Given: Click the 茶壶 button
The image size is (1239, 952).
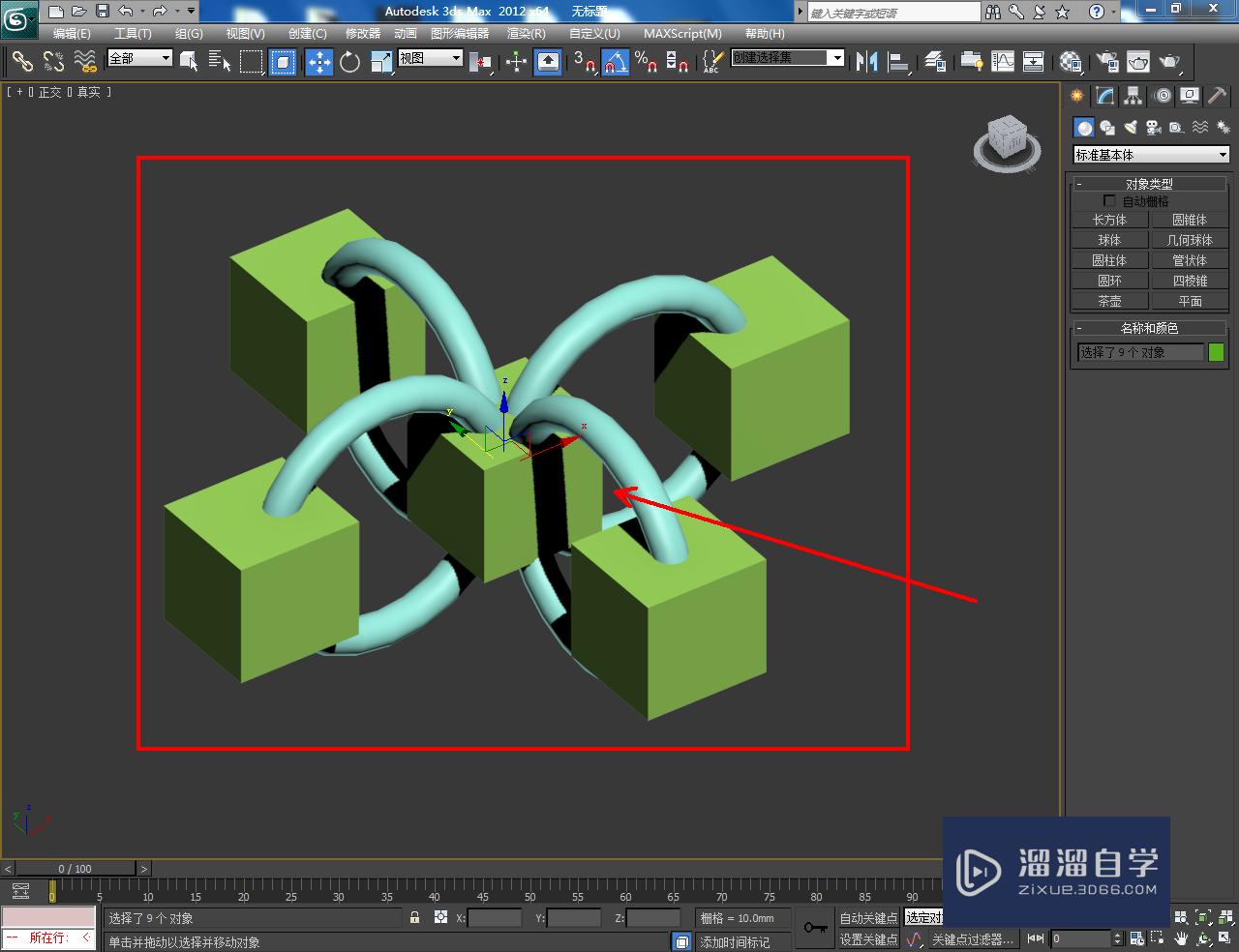Looking at the screenshot, I should coord(1109,301).
